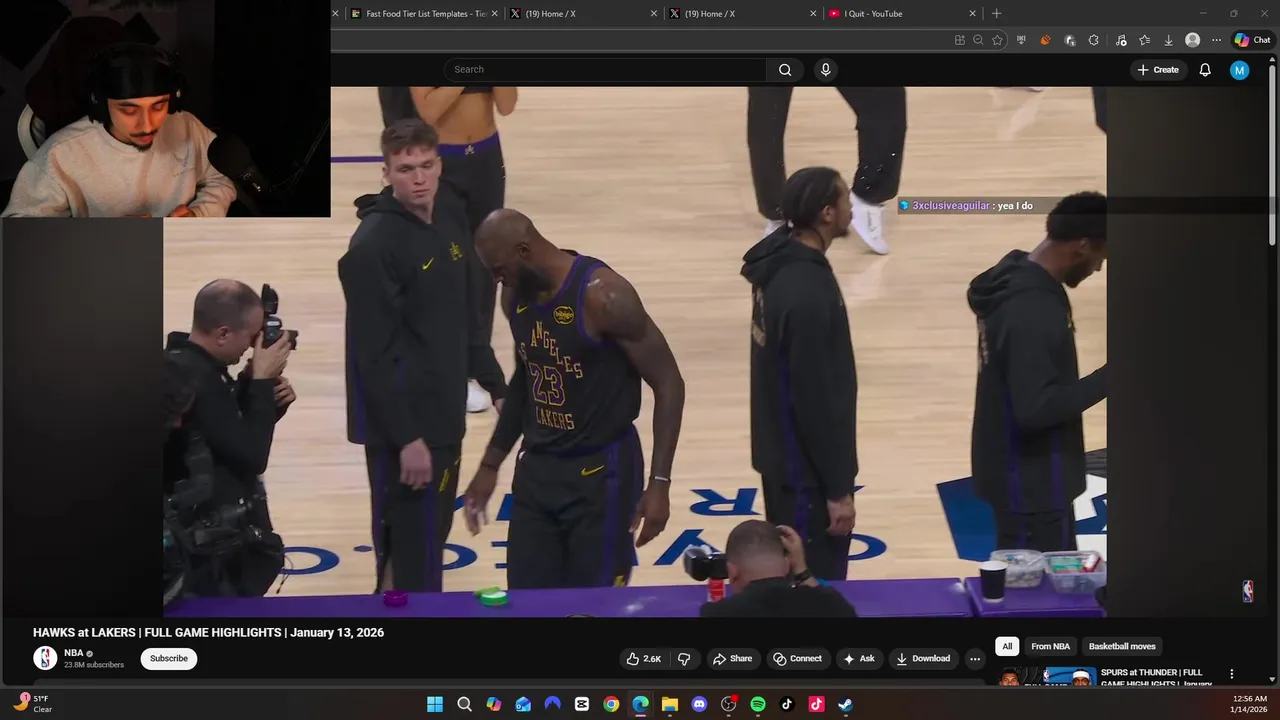Open options for Spurs at Thunder video
1280x720 pixels.
tap(1232, 674)
